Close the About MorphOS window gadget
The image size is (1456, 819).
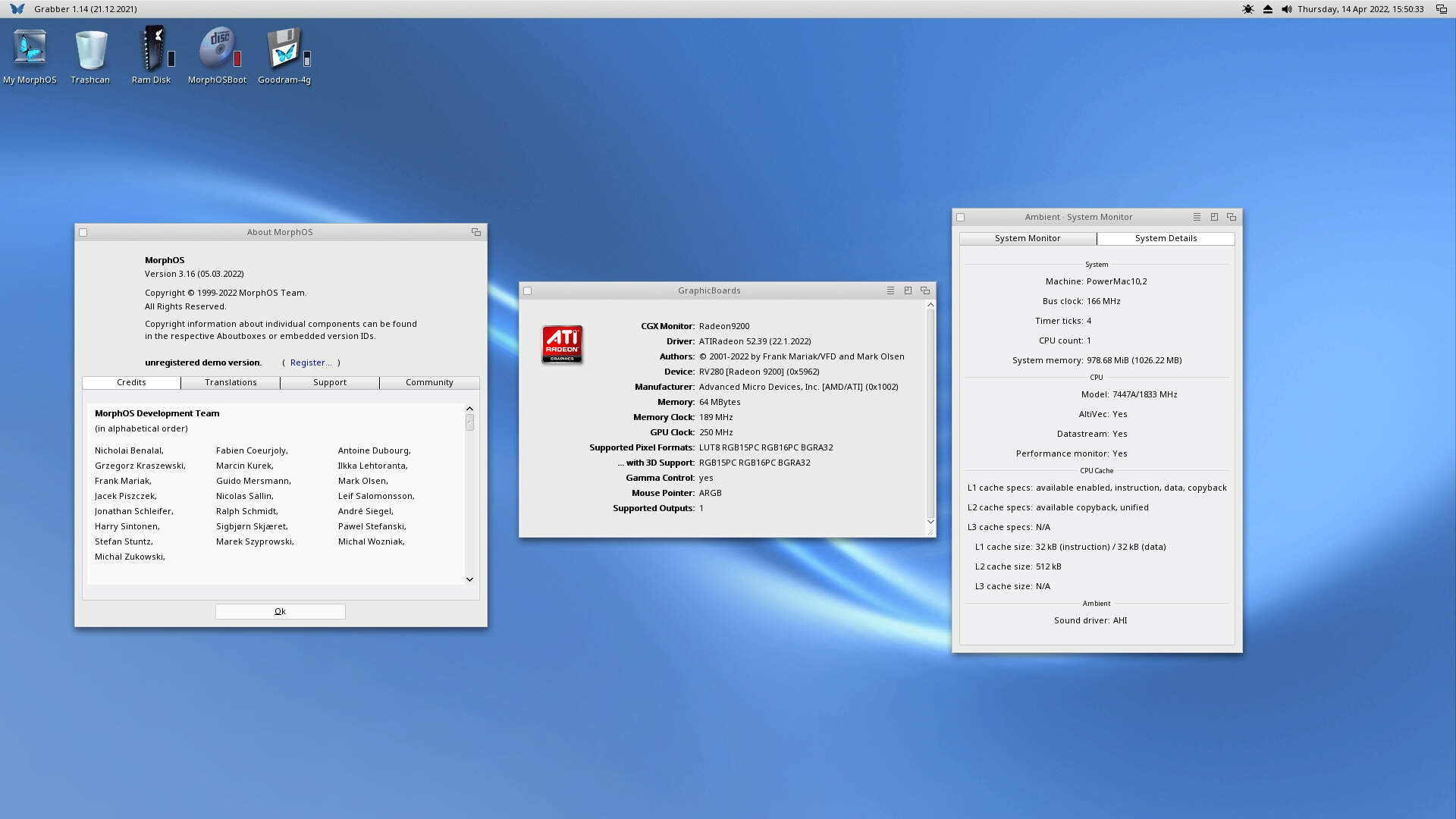coord(83,233)
